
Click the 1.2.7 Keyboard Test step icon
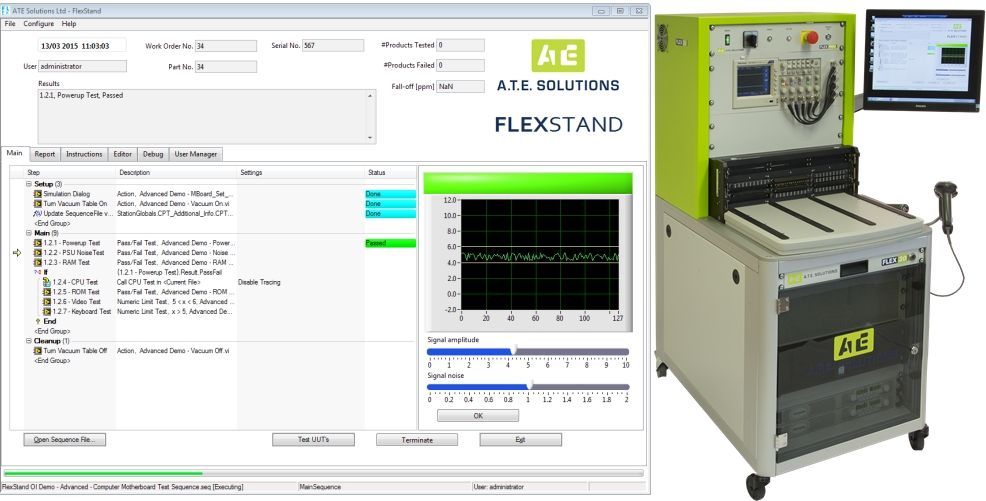coord(47,311)
